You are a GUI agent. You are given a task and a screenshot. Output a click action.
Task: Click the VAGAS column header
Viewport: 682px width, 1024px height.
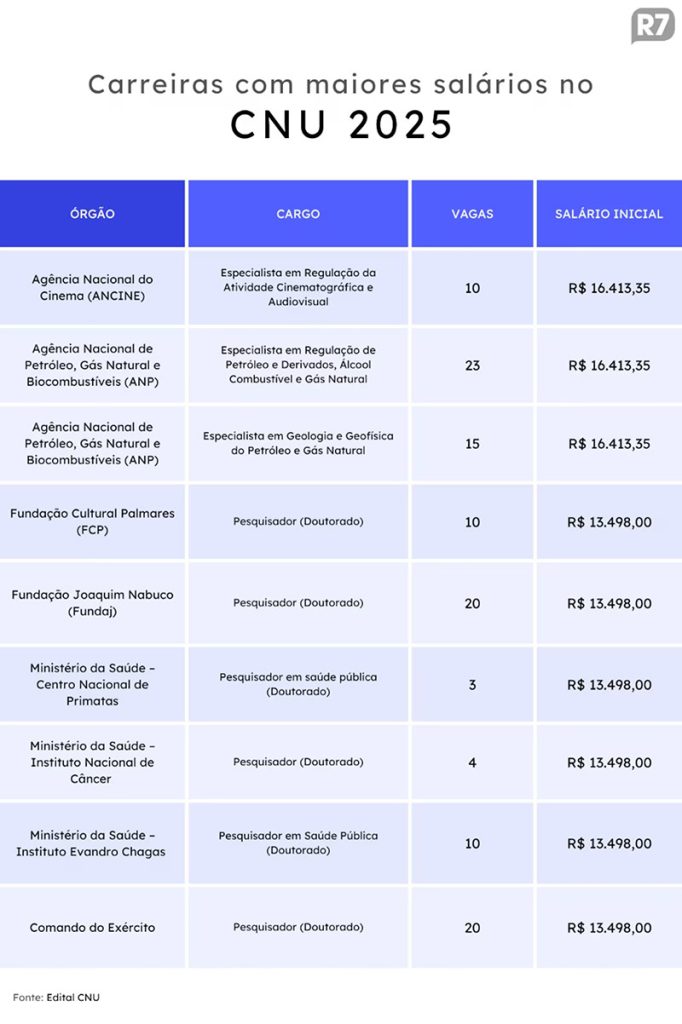coord(472,214)
